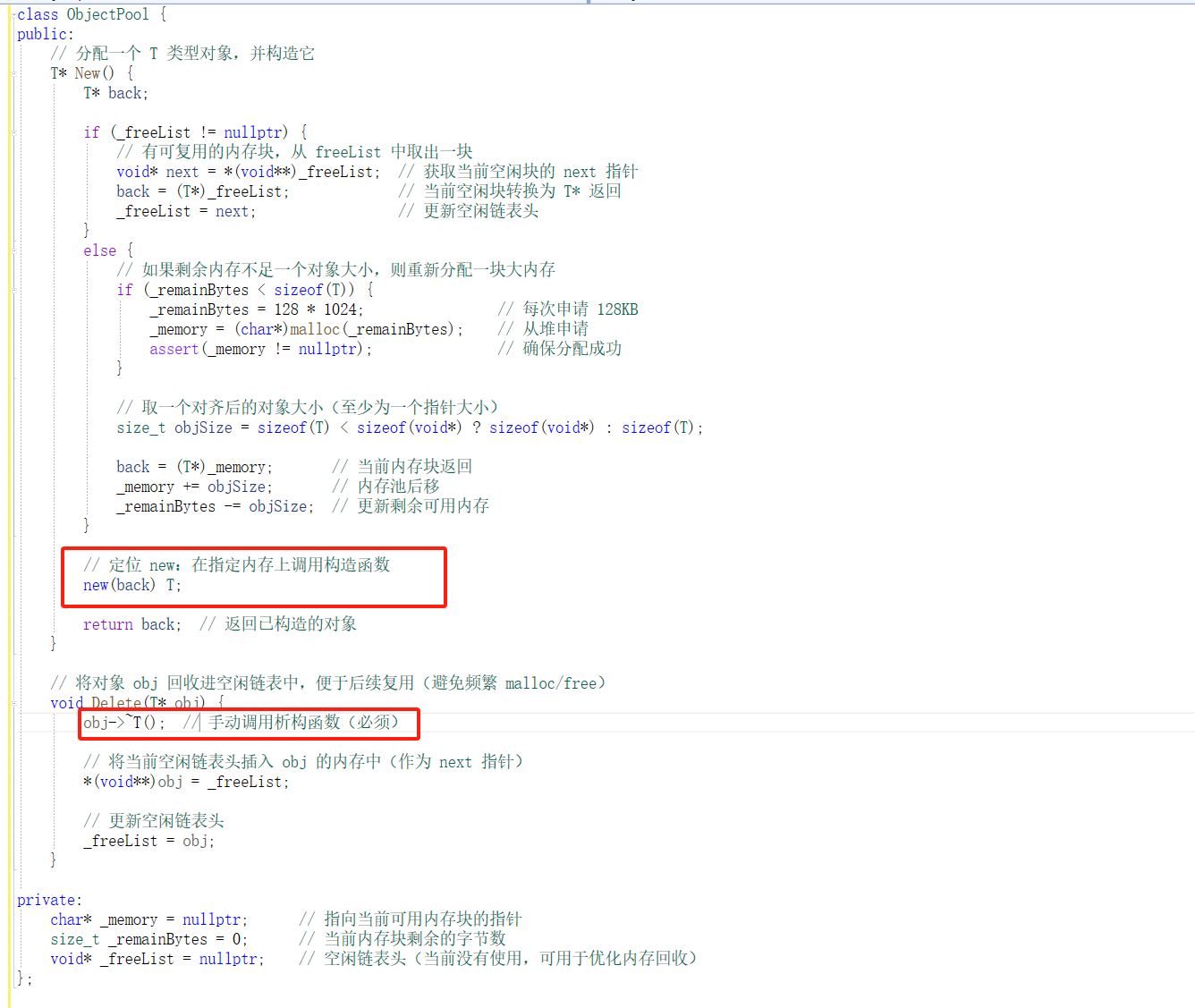Collapse the 'if (_remainBytes < sizeof(T))' fold marker

[x=13, y=290]
